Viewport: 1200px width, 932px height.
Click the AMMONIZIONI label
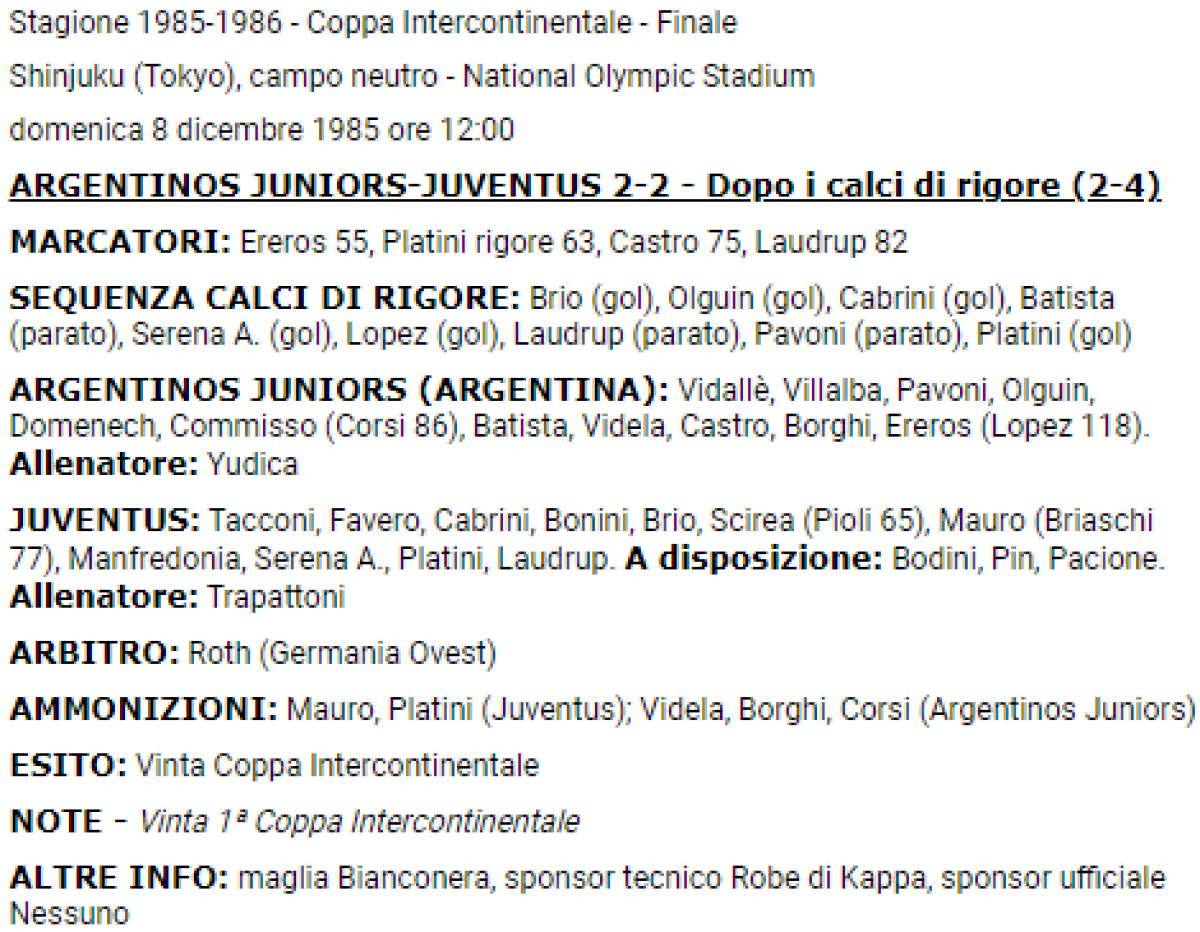tap(143, 711)
